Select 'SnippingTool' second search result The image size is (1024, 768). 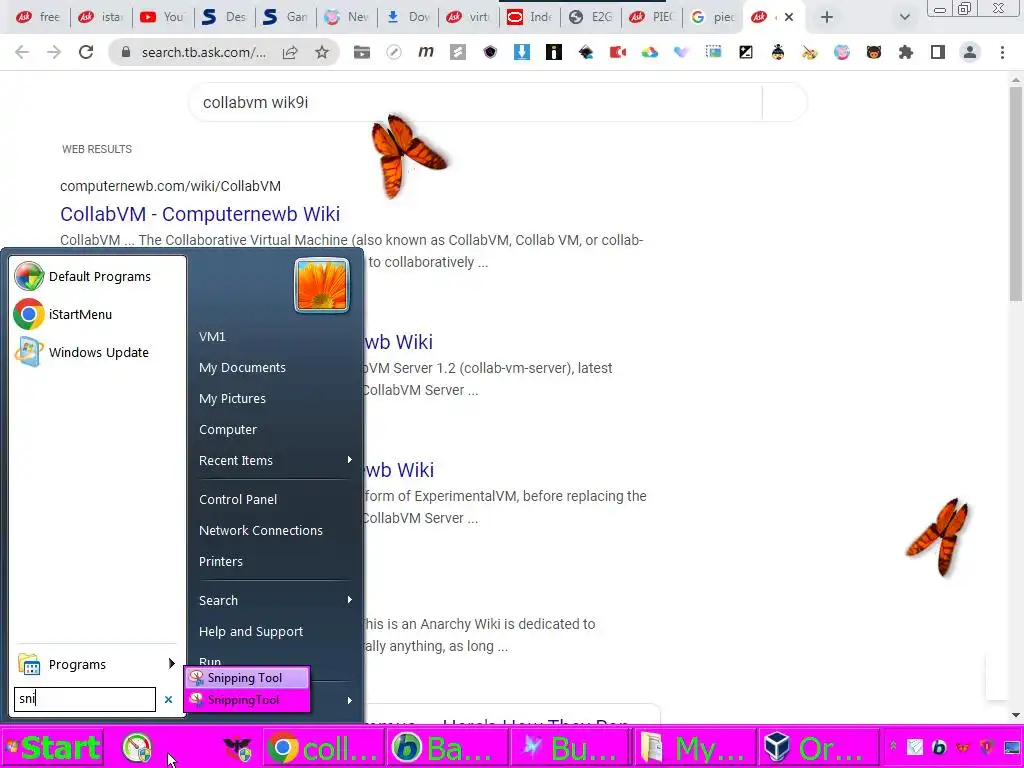tap(246, 700)
